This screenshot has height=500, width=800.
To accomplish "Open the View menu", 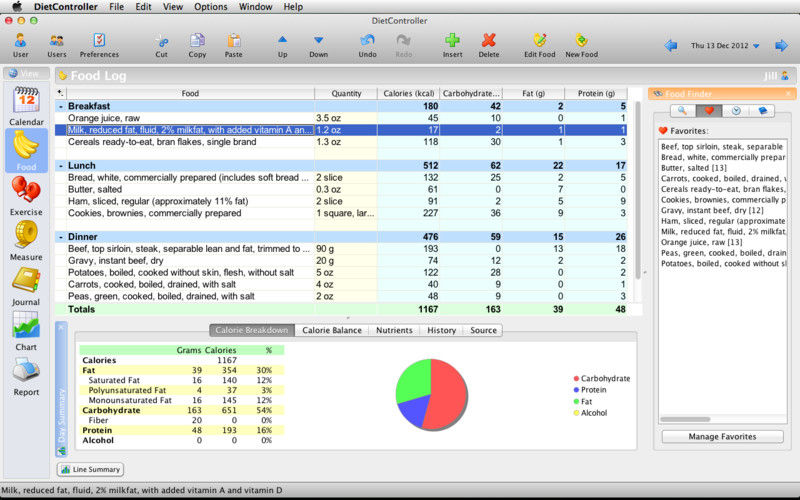I will point(172,7).
